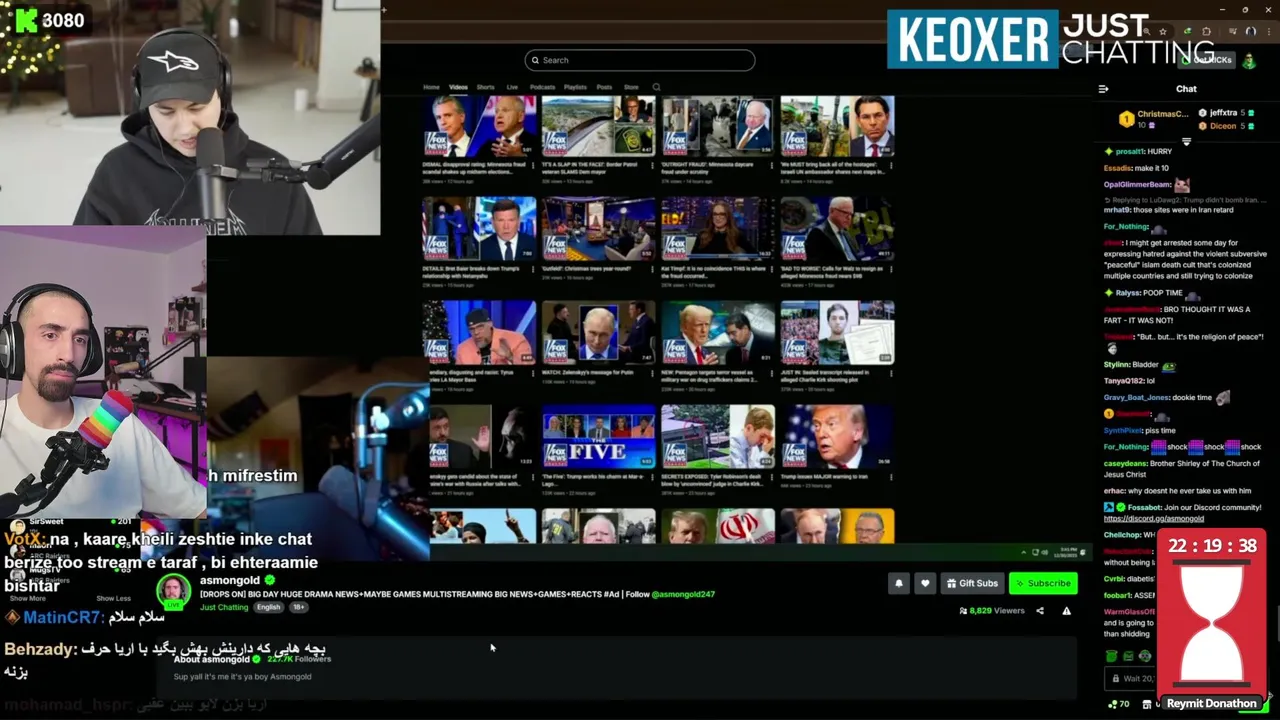The image size is (1280, 720).
Task: Select the Videos channel tab
Action: (458, 87)
